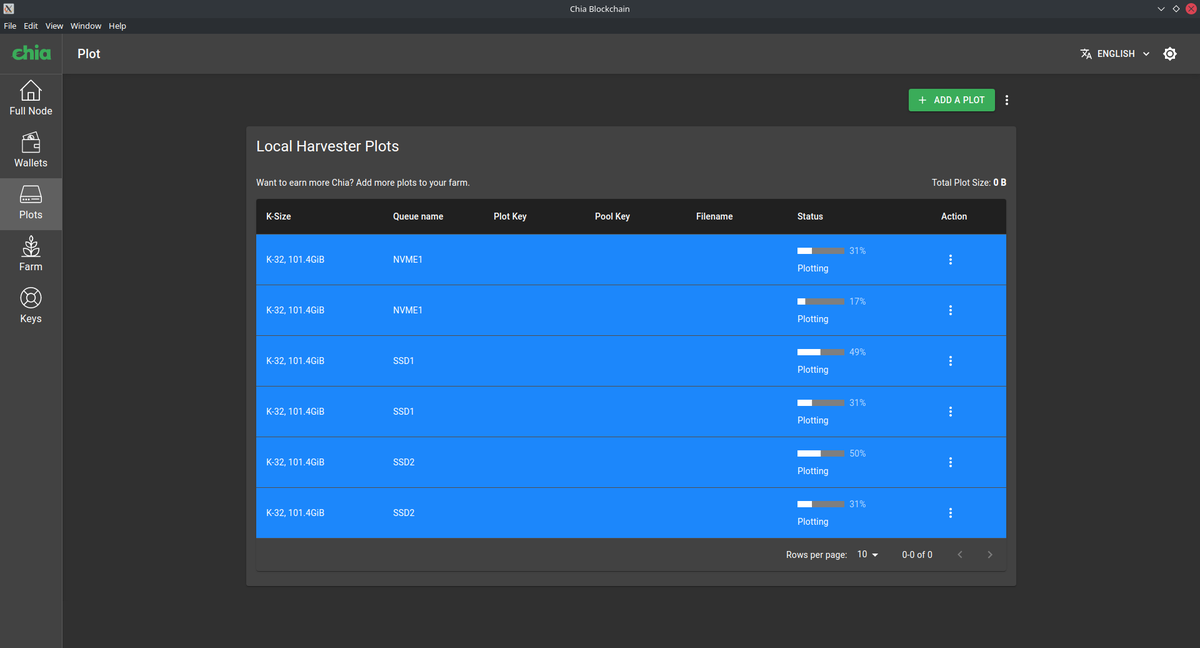Open the Farm section
This screenshot has width=1200, height=648.
click(x=31, y=255)
